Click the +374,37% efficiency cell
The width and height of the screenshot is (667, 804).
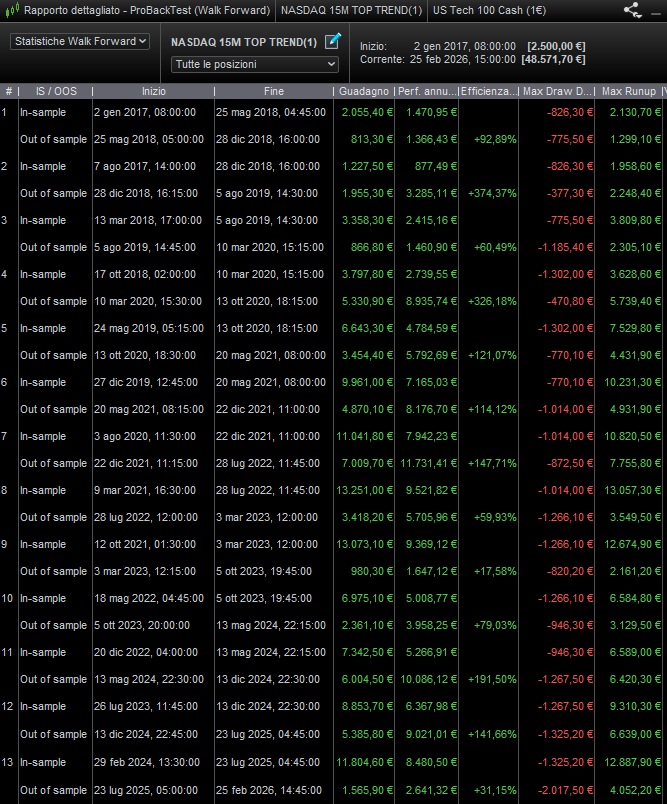491,193
